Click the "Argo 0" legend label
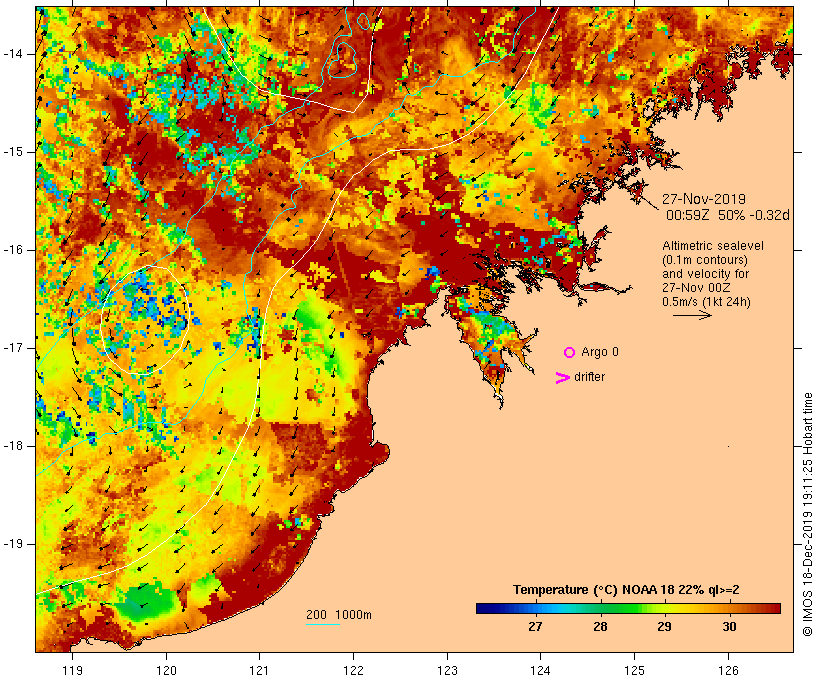This screenshot has height=680, width=820. (x=600, y=352)
